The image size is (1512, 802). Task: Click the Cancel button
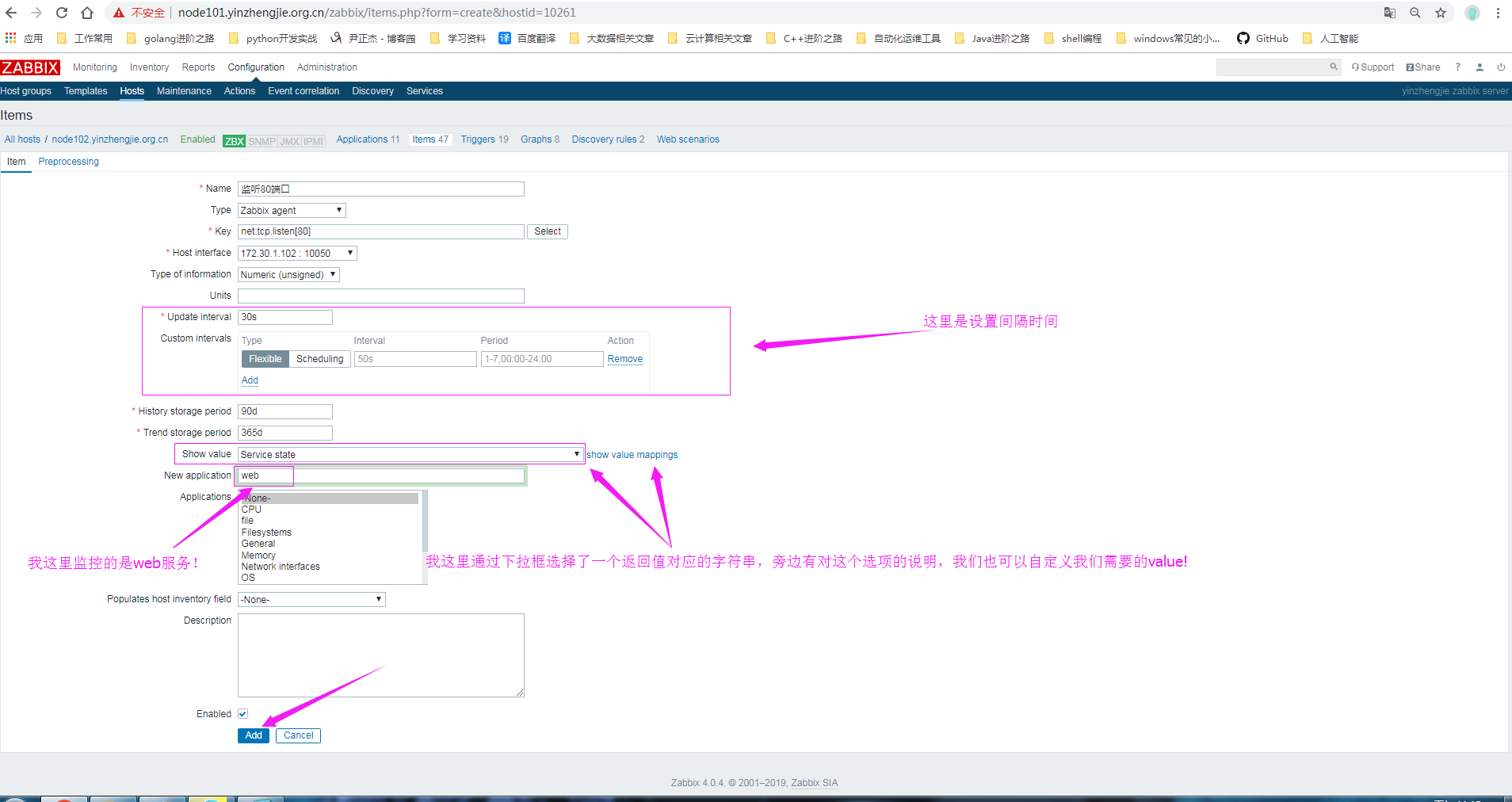299,735
